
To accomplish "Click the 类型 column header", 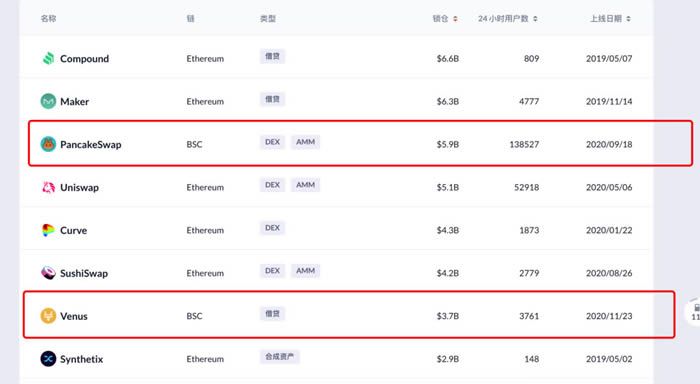I will click(268, 18).
